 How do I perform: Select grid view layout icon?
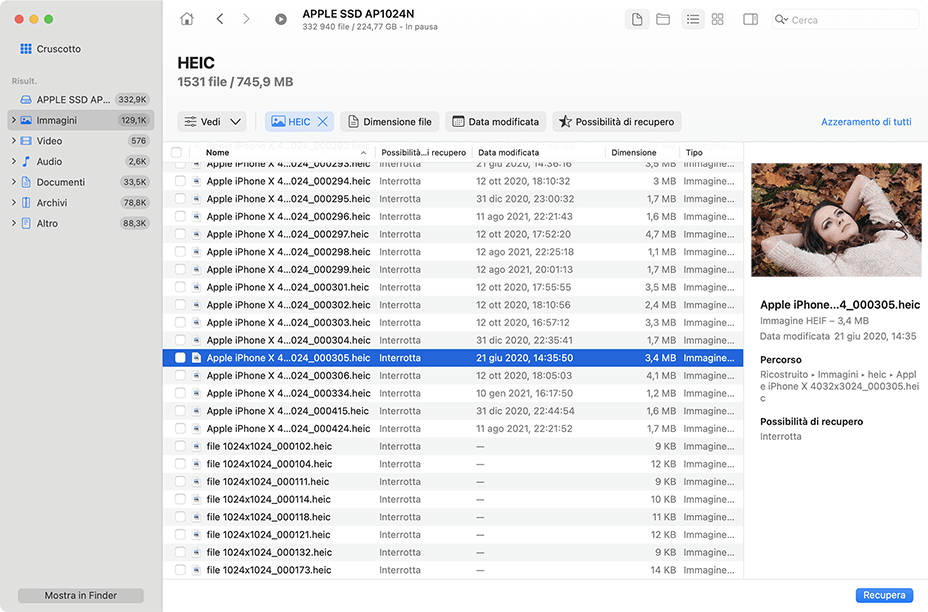(717, 20)
